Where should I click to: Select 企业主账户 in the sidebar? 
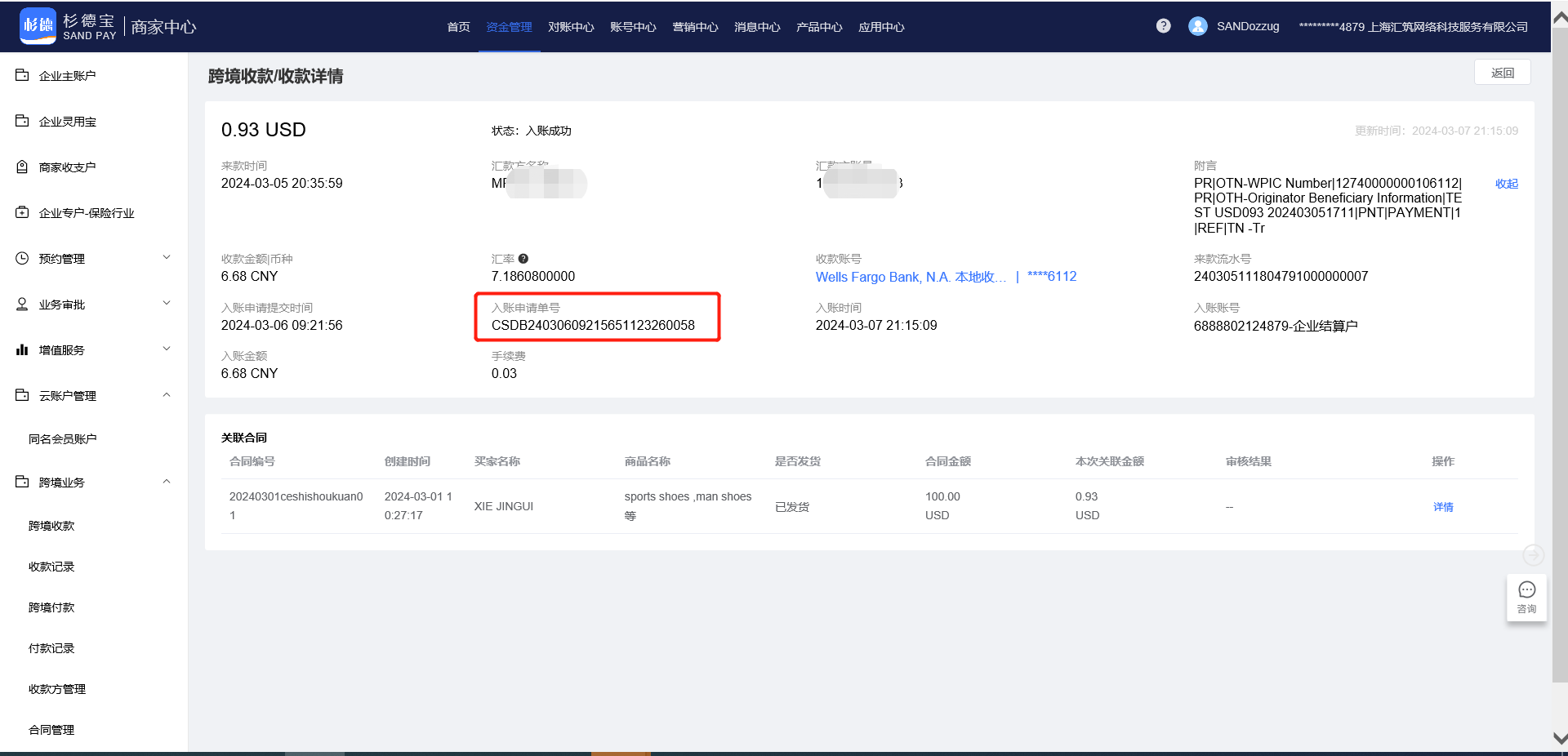point(67,74)
